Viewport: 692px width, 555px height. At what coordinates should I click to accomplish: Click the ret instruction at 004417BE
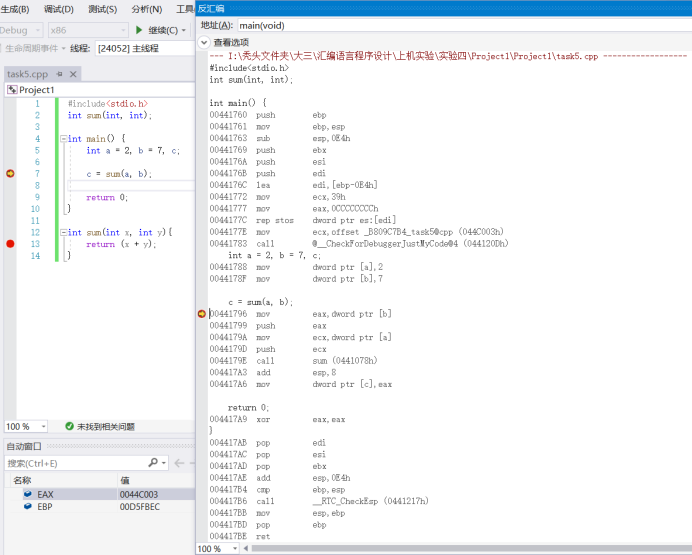tap(240, 536)
